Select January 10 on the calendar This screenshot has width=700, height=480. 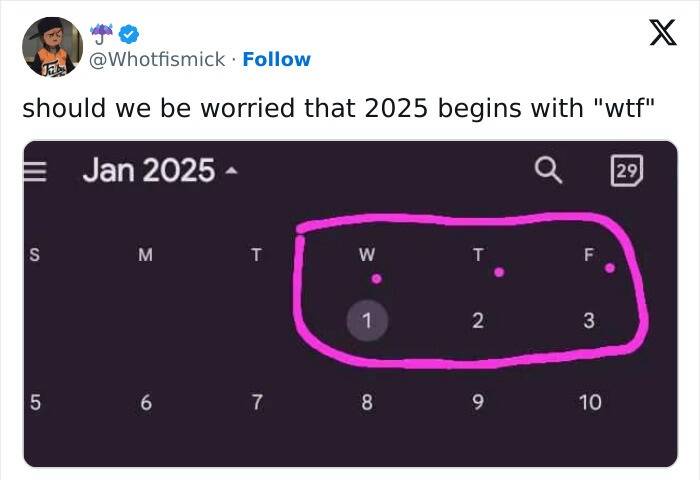[589, 403]
